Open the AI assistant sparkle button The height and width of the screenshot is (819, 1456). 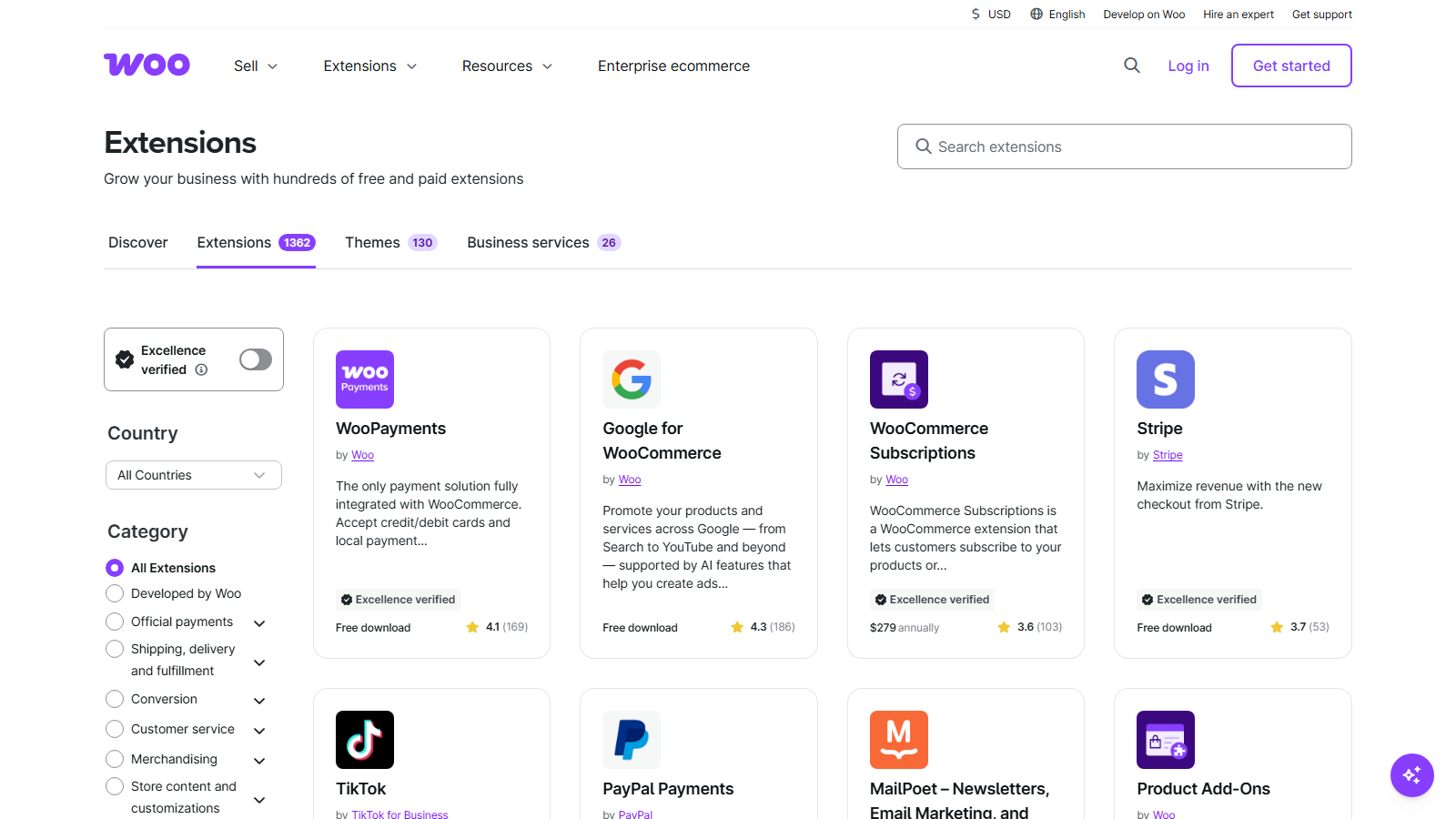tap(1412, 775)
